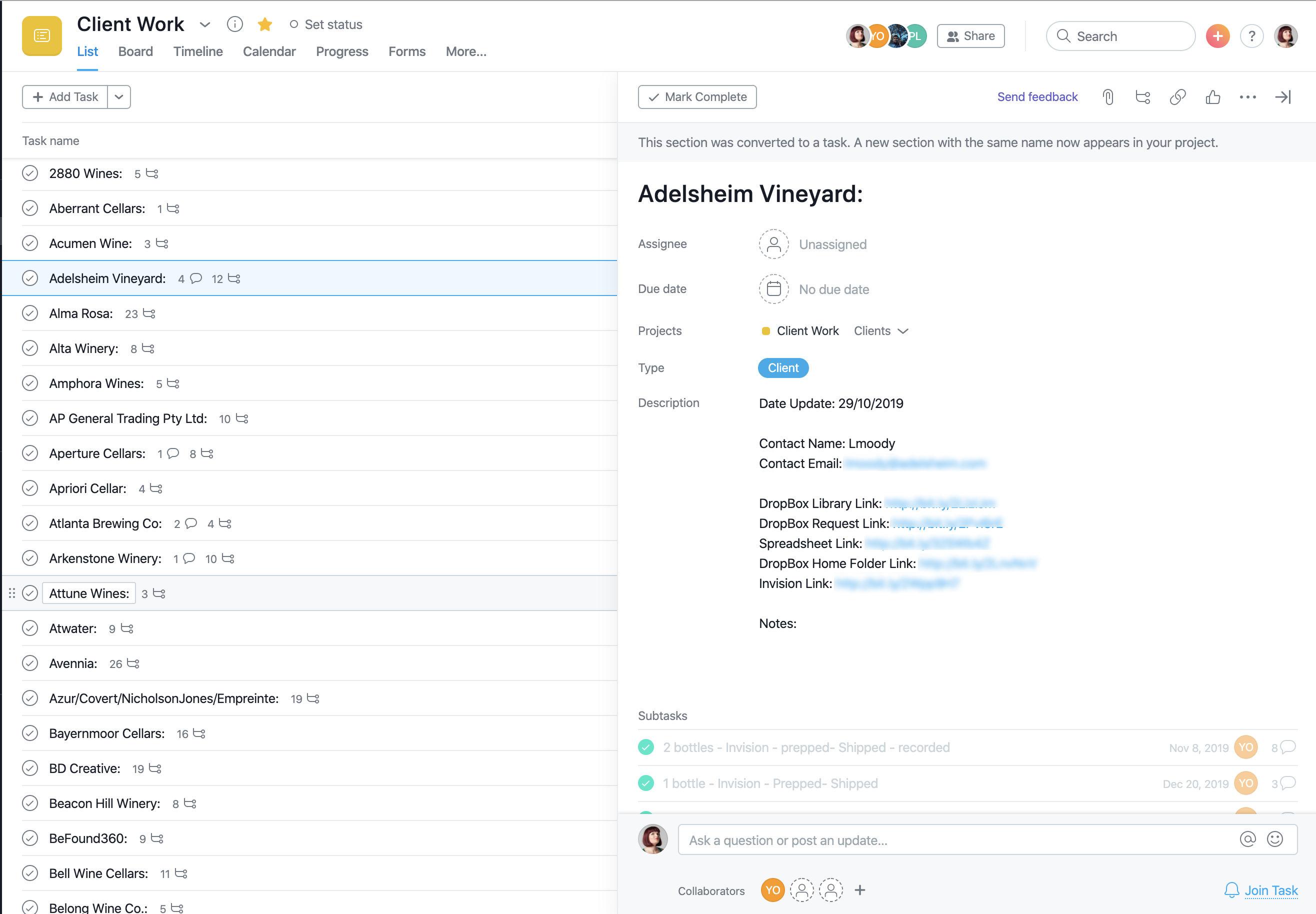Switch to the Board tab
The image size is (1316, 914).
tap(135, 51)
